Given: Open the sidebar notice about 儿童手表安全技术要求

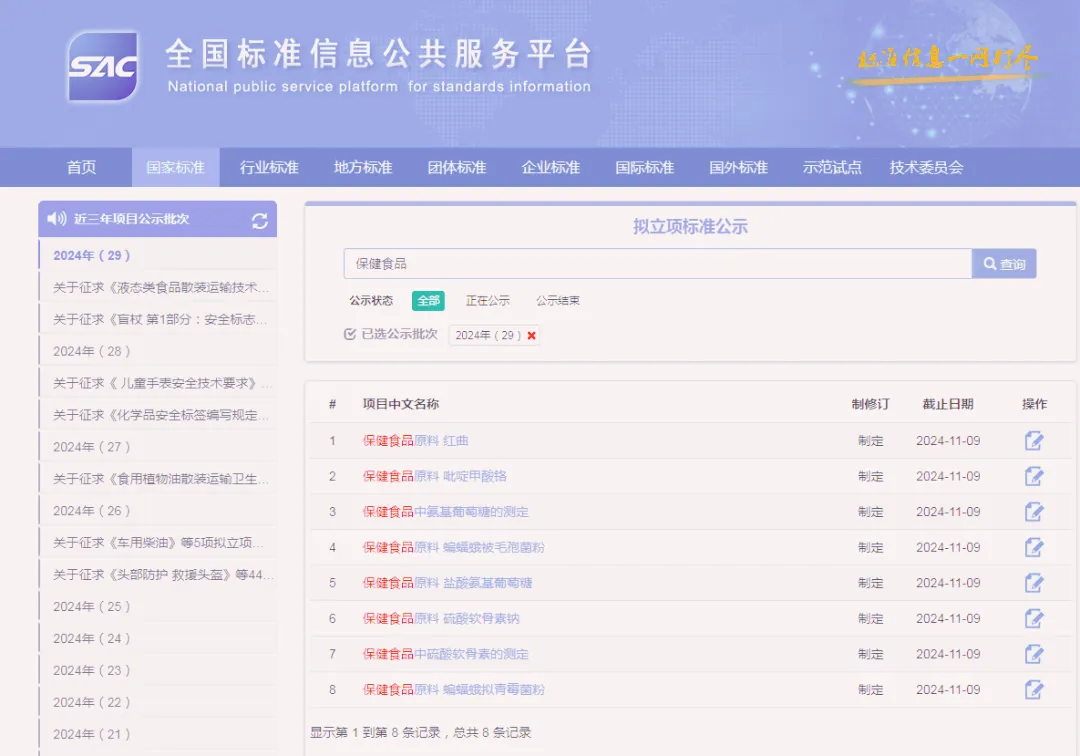Looking at the screenshot, I should (163, 384).
